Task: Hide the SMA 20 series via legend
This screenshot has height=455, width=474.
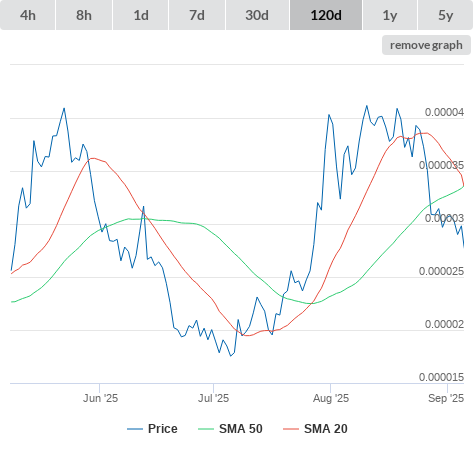Action: point(326,429)
